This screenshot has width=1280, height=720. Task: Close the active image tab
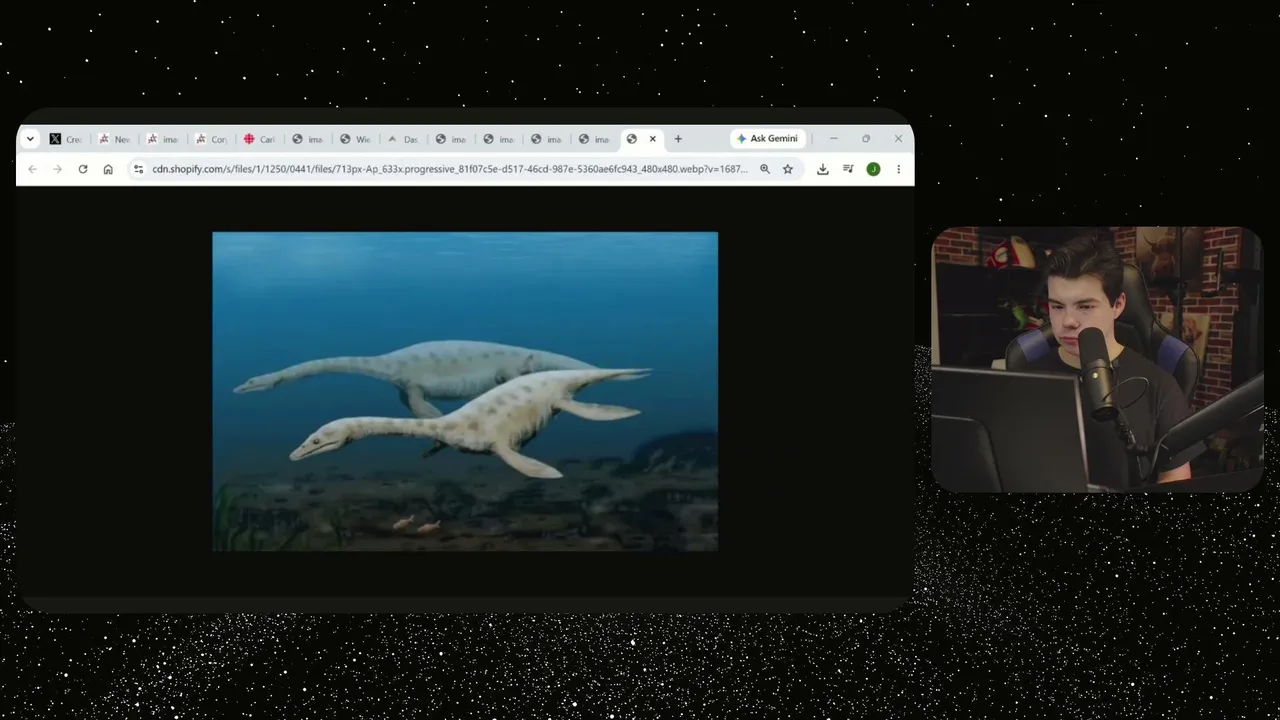click(x=653, y=139)
